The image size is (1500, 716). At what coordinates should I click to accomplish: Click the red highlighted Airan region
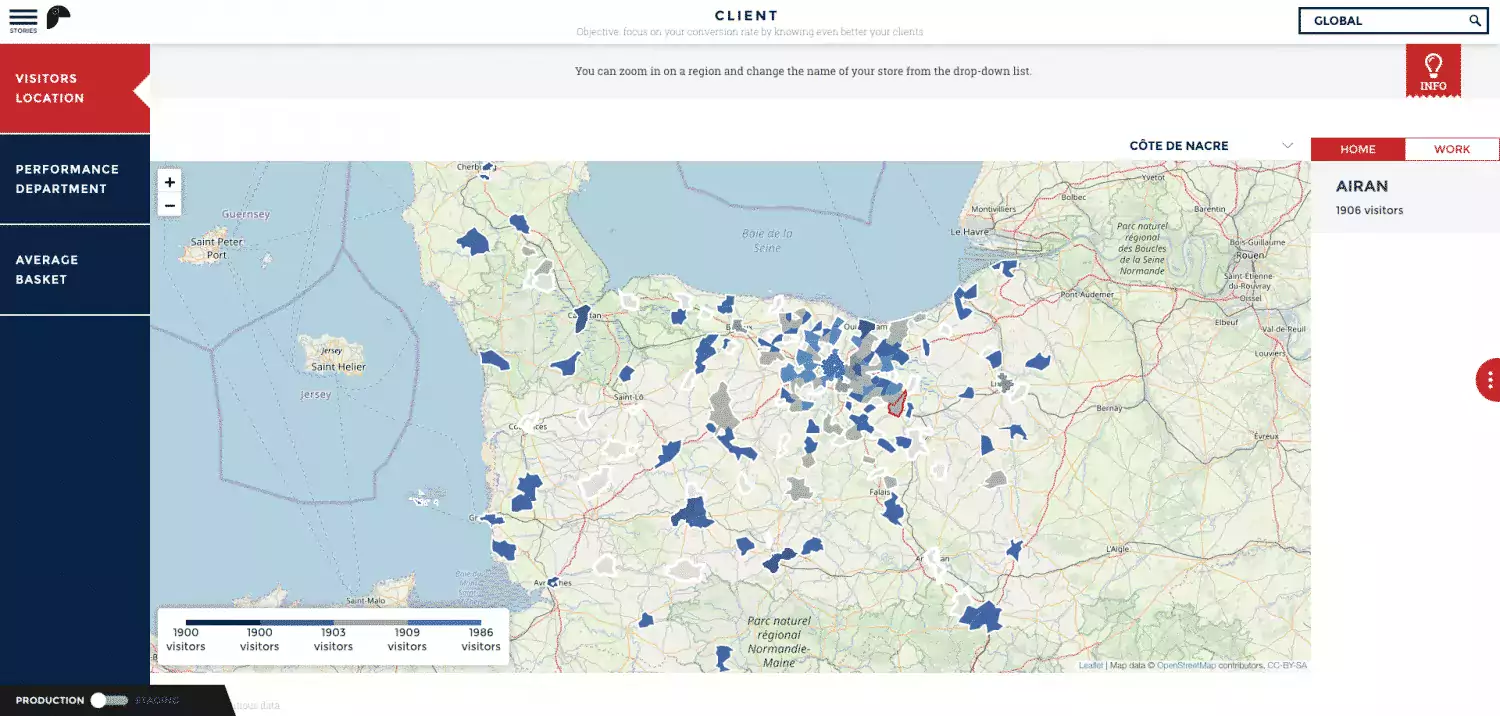pyautogui.click(x=898, y=404)
